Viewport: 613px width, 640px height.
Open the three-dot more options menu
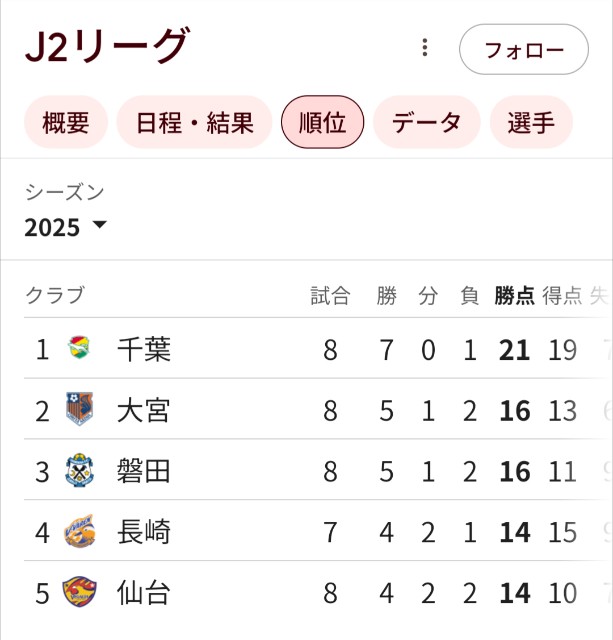425,47
